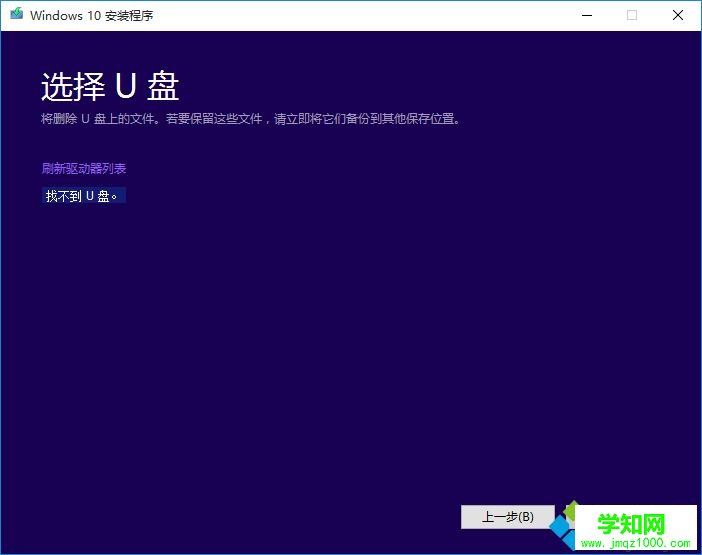The width and height of the screenshot is (702, 555).
Task: Select the 找不到 U 盘 list entry
Action: coord(84,196)
